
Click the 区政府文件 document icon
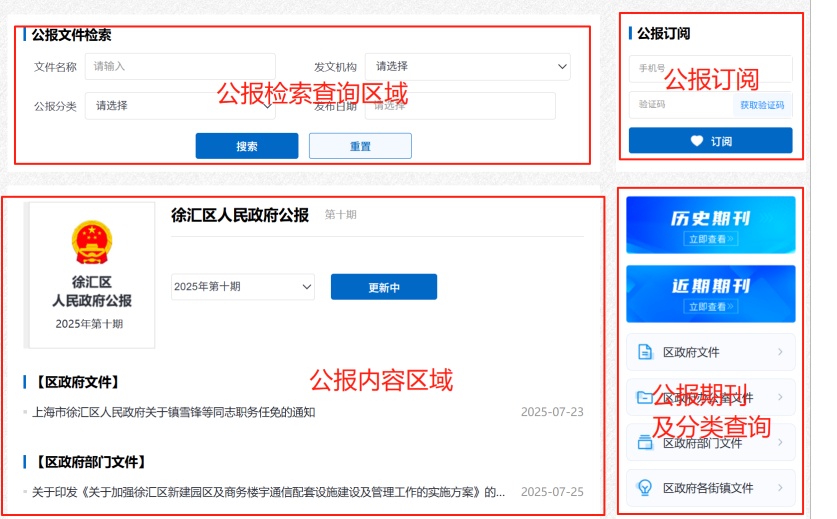point(645,352)
